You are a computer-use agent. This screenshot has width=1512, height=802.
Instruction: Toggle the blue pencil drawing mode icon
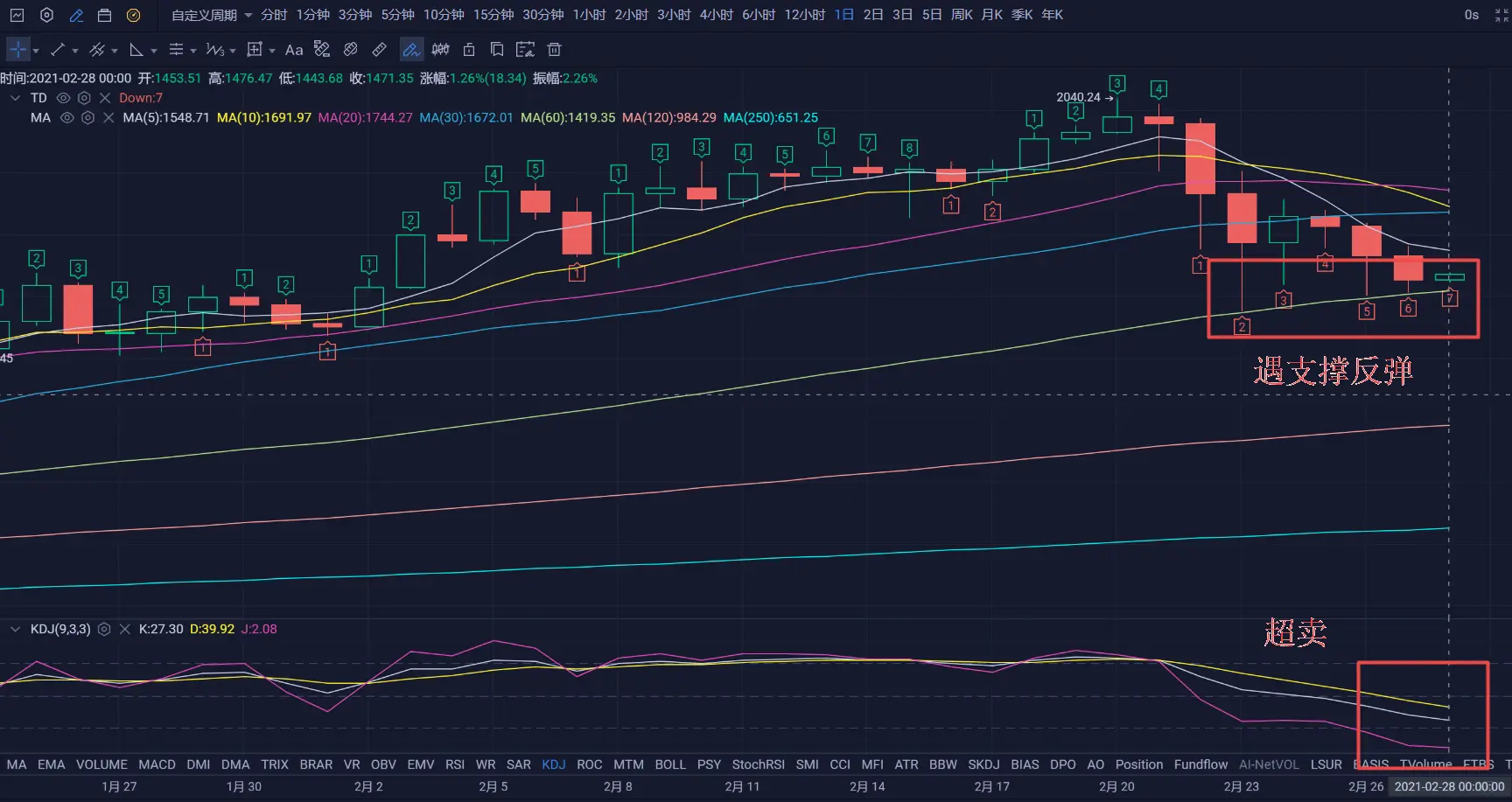pyautogui.click(x=76, y=15)
